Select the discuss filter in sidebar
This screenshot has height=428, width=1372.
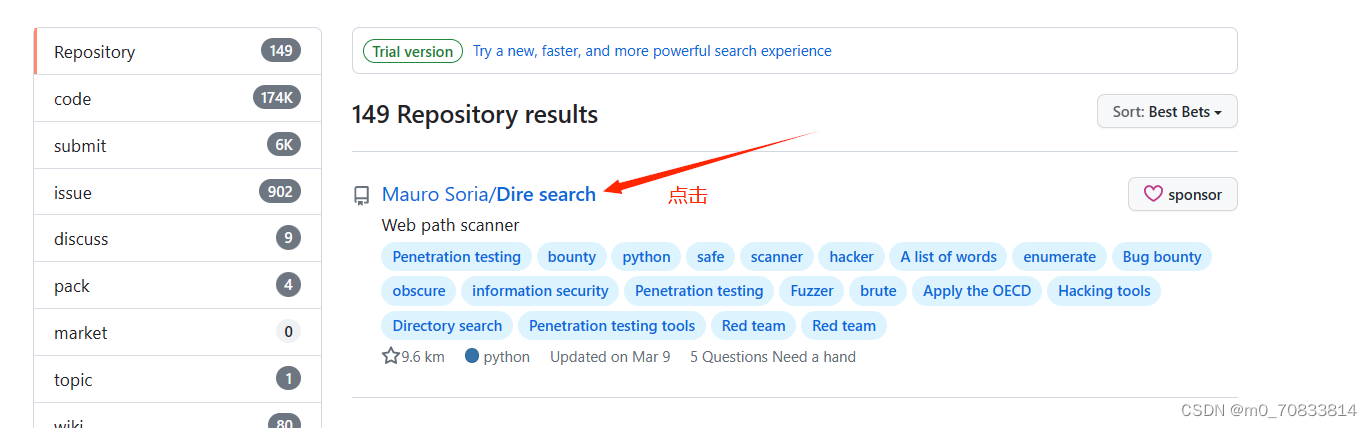coord(178,238)
